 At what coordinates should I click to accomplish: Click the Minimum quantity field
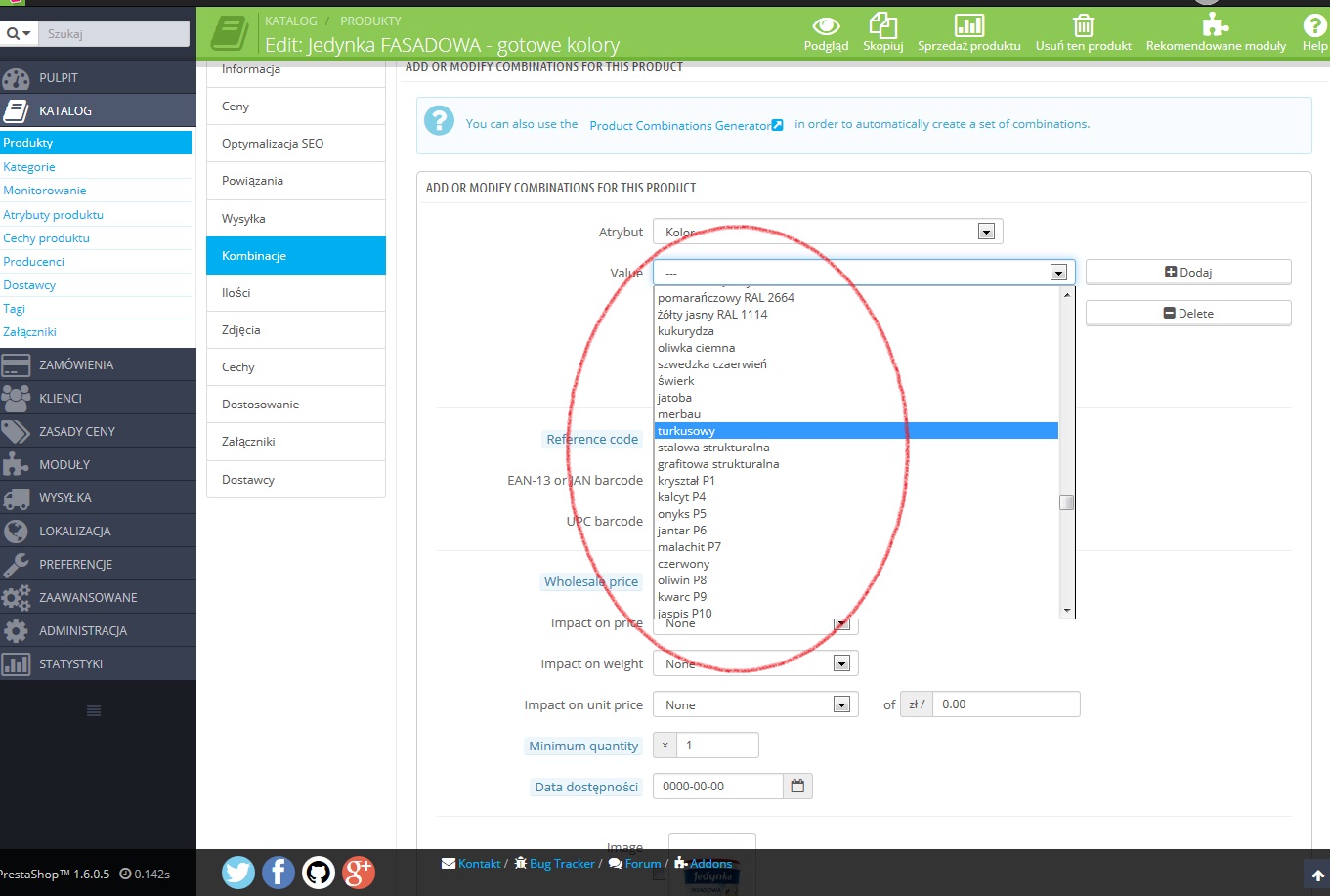point(718,746)
